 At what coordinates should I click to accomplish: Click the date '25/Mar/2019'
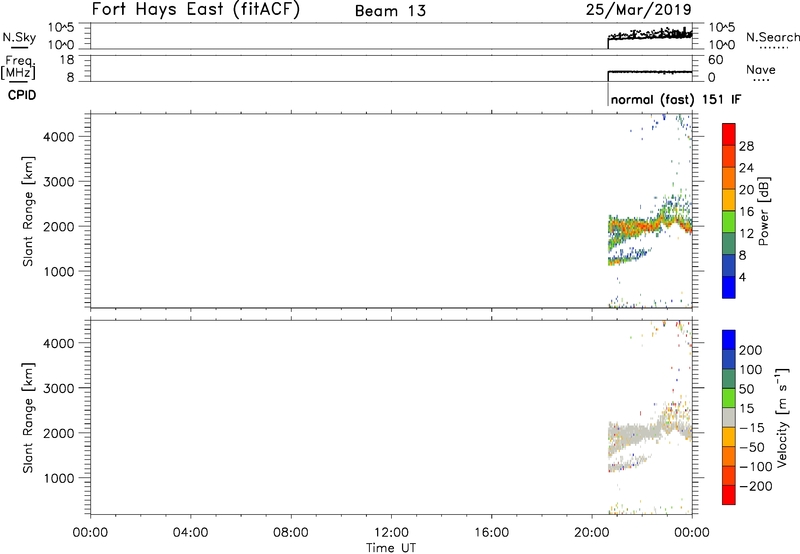[x=639, y=10]
